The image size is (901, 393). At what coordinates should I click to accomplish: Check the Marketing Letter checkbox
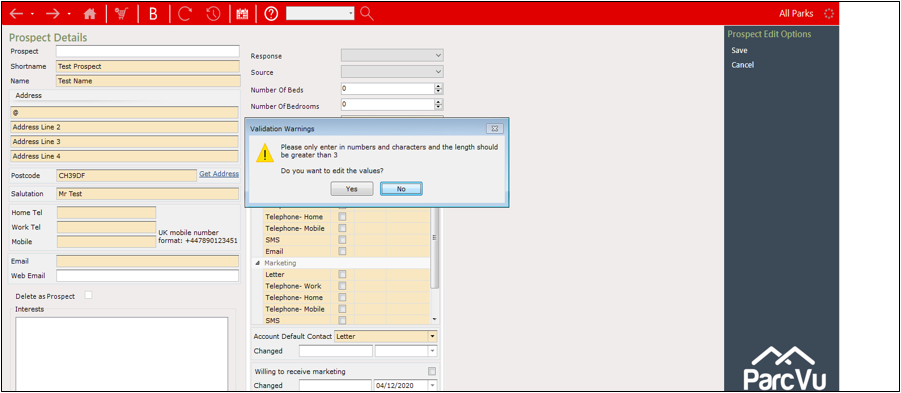tap(342, 274)
